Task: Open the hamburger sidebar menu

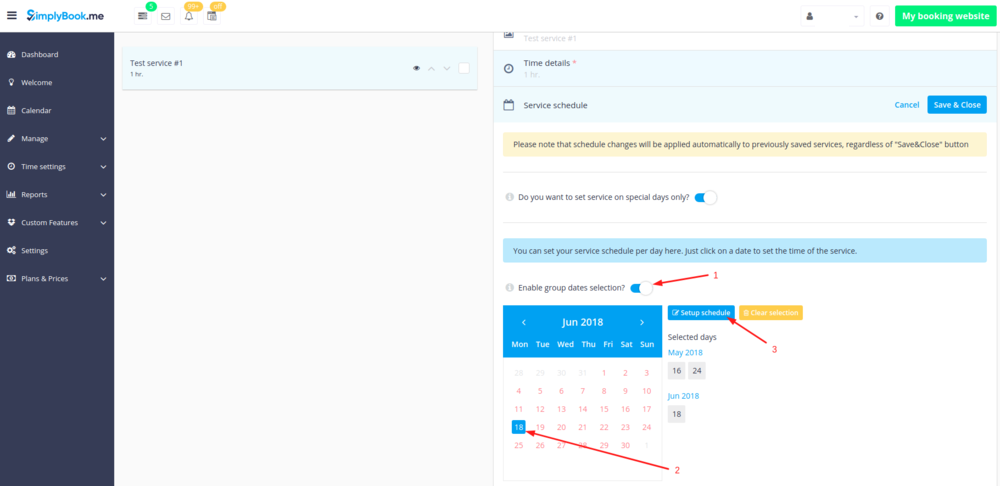Action: coord(11,16)
